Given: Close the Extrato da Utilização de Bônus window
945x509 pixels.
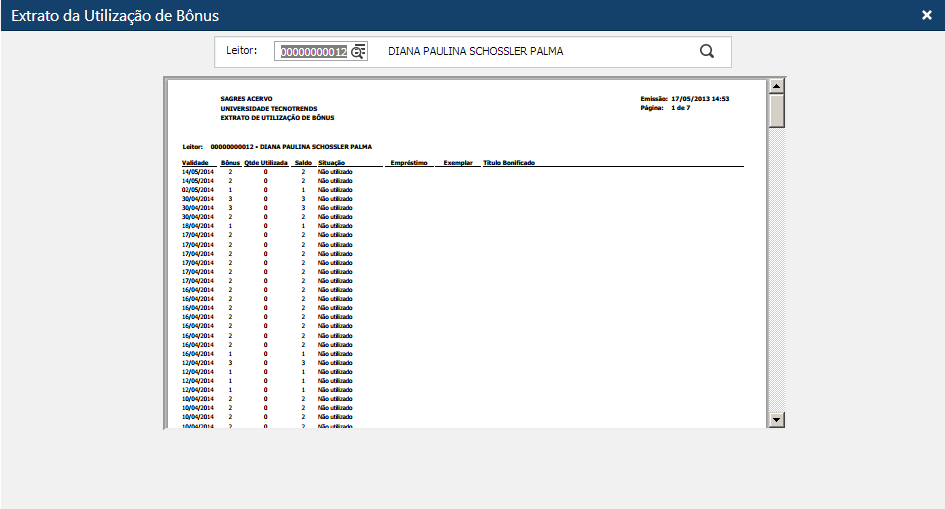Looking at the screenshot, I should click(x=926, y=15).
